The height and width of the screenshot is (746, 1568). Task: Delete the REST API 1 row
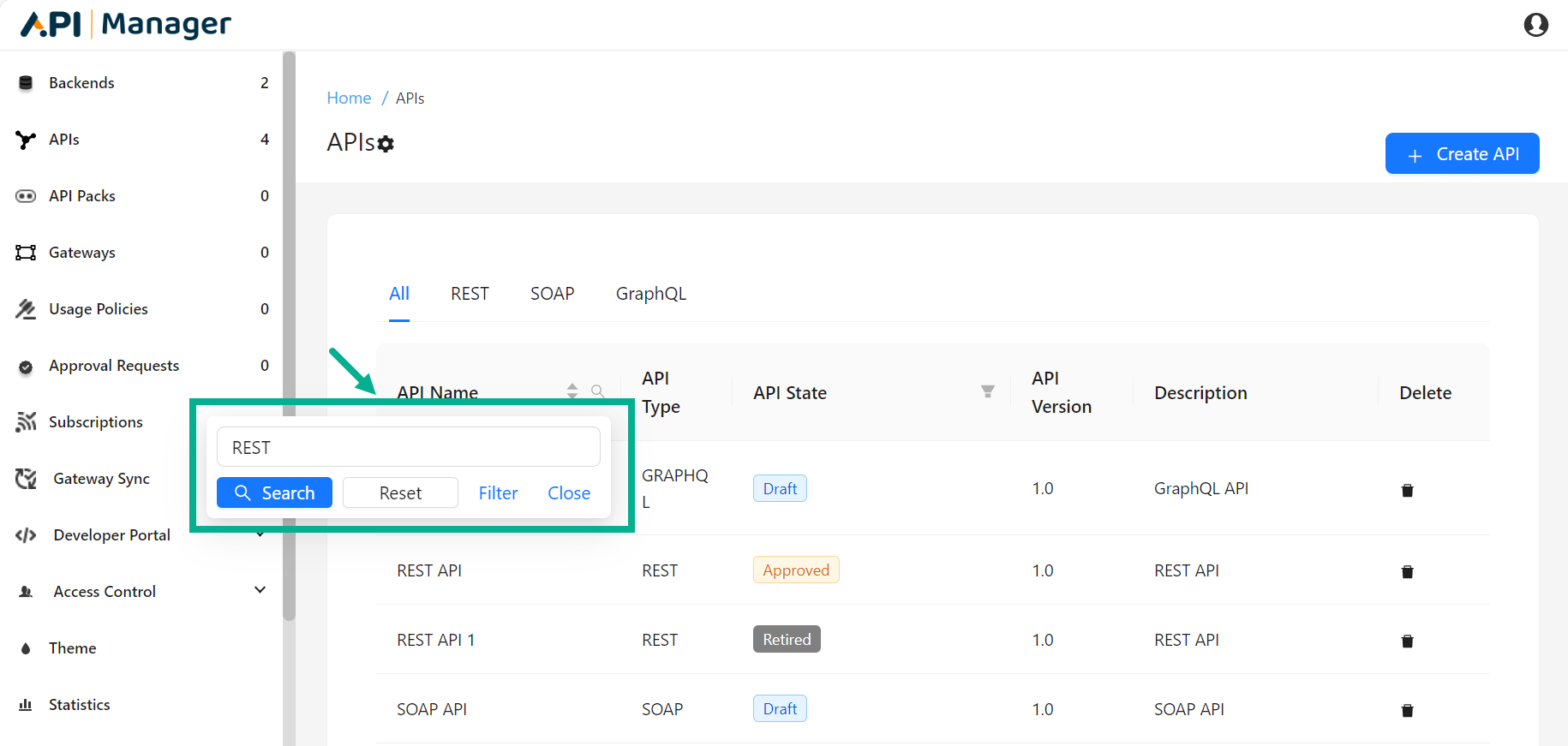click(x=1406, y=641)
